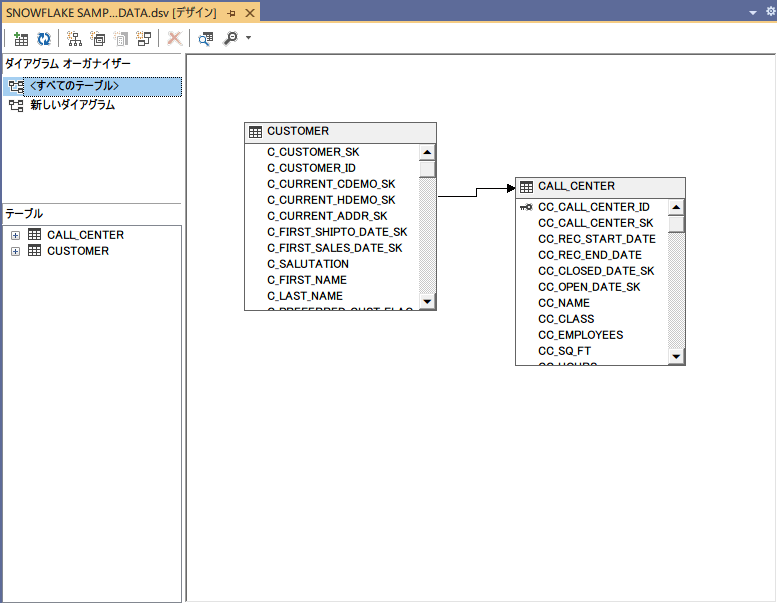Select the SNOWFLAKE SAMPLE DATA.dsv design tab

coord(110,12)
